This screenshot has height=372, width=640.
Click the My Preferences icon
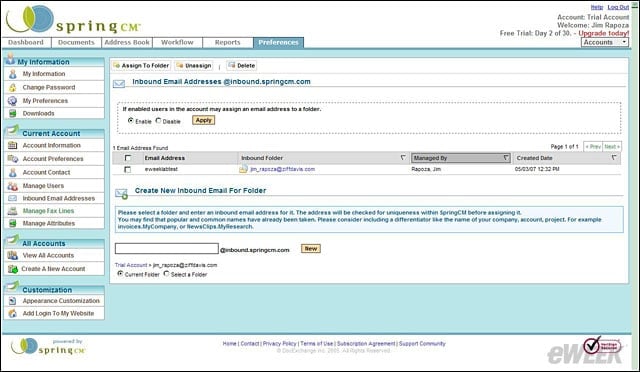tap(13, 100)
